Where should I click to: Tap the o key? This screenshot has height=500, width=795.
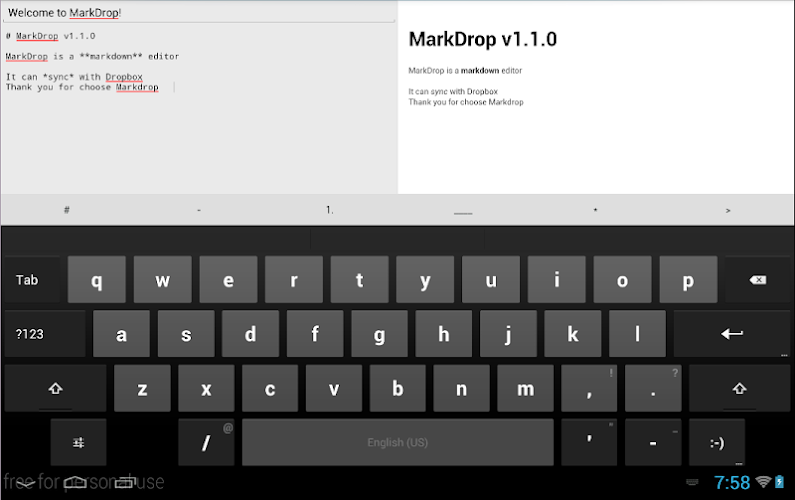pos(623,280)
